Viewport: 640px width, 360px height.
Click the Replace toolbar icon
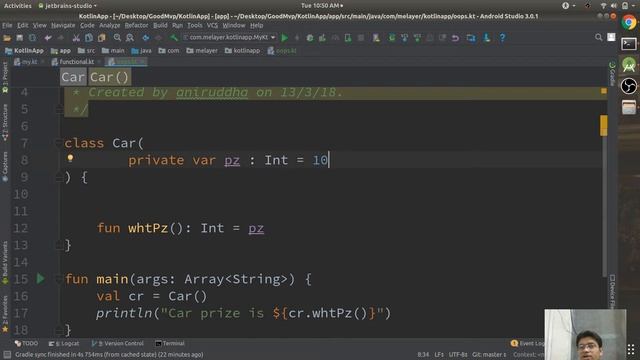(x=130, y=38)
